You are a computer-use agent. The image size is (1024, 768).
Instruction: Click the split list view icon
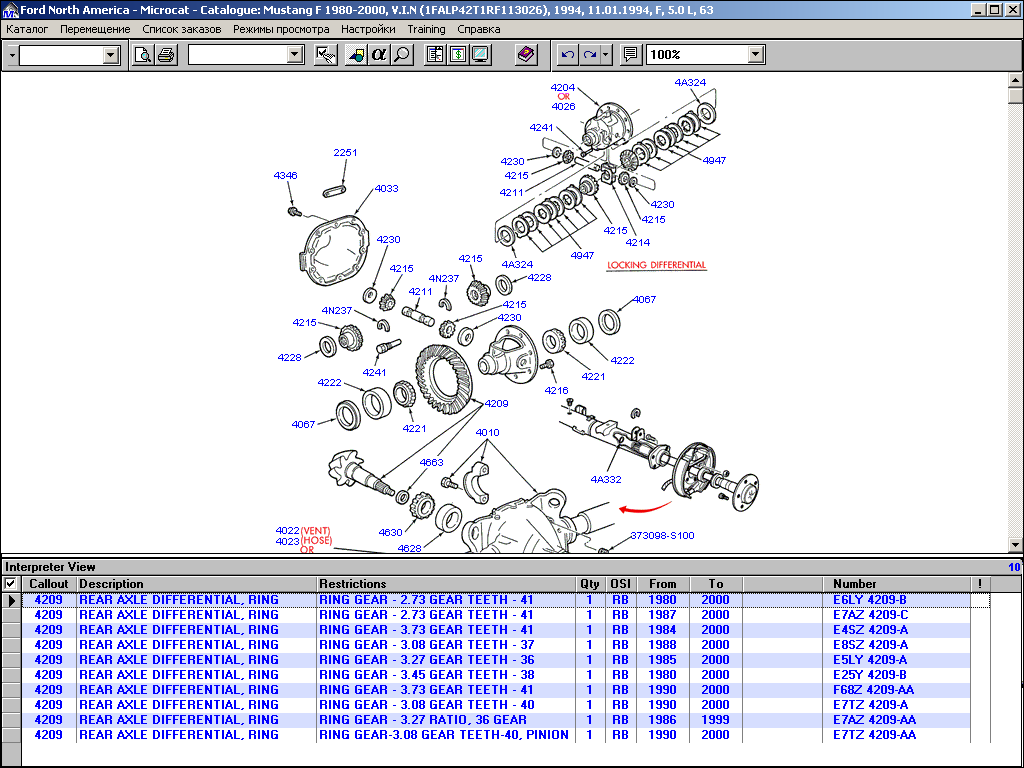(435, 55)
